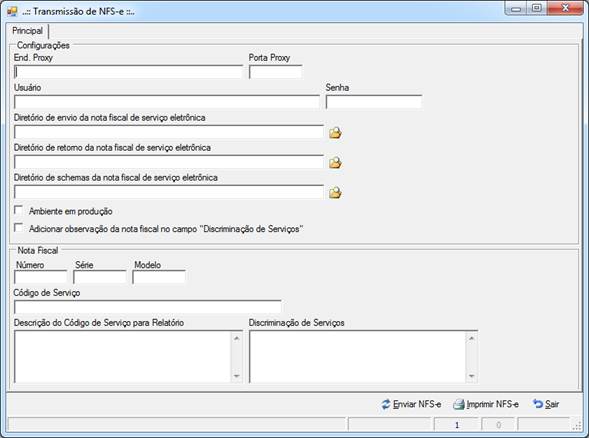
Task: Open folder browser for envio directory
Action: (335, 133)
